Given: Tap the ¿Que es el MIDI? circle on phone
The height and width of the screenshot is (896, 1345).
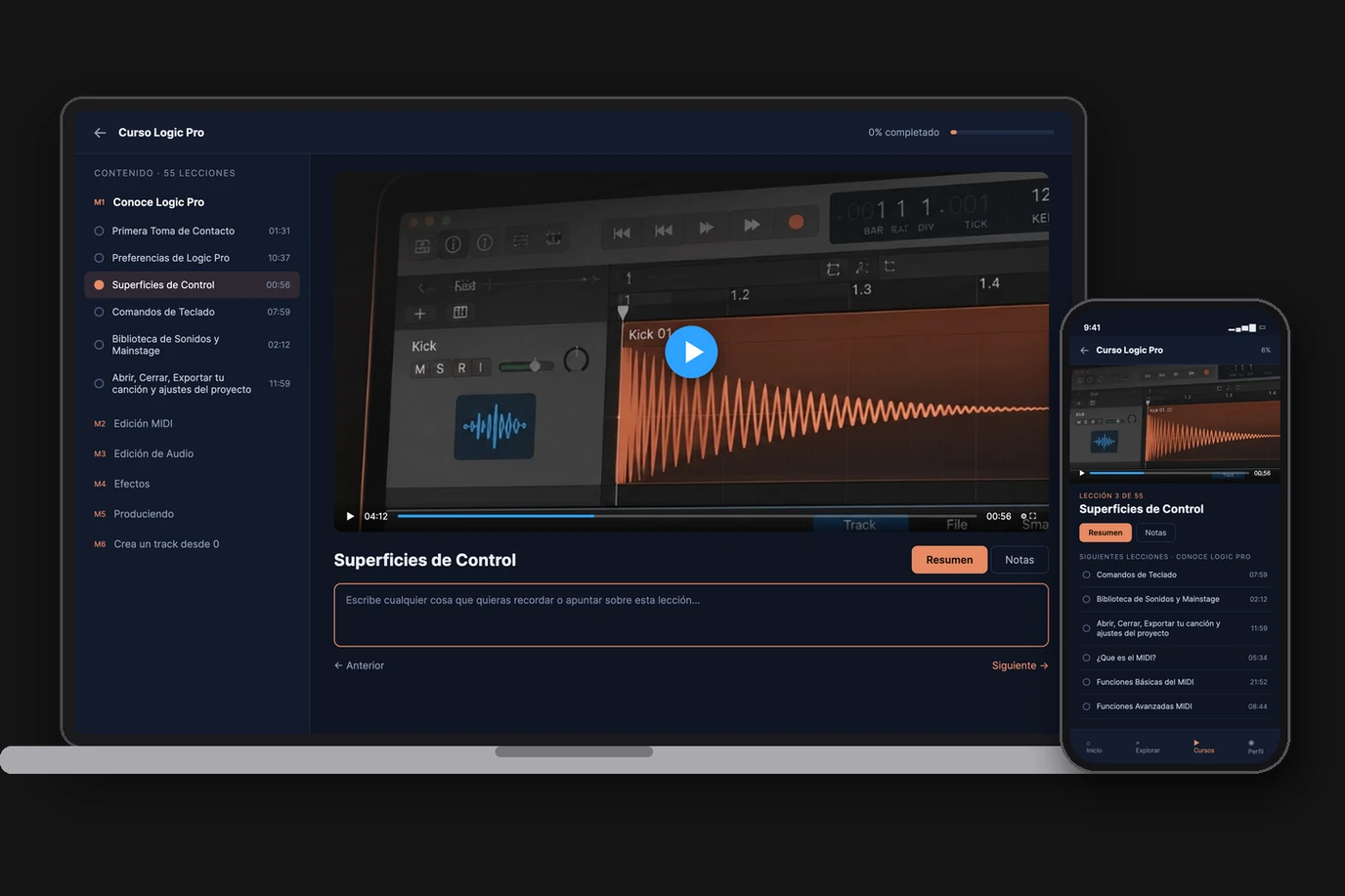Looking at the screenshot, I should [1086, 658].
